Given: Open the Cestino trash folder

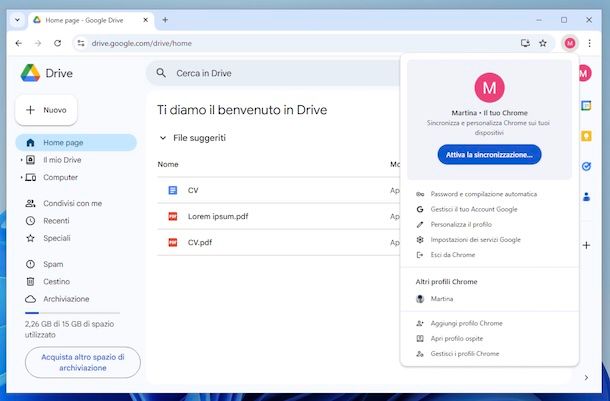Looking at the screenshot, I should point(58,282).
